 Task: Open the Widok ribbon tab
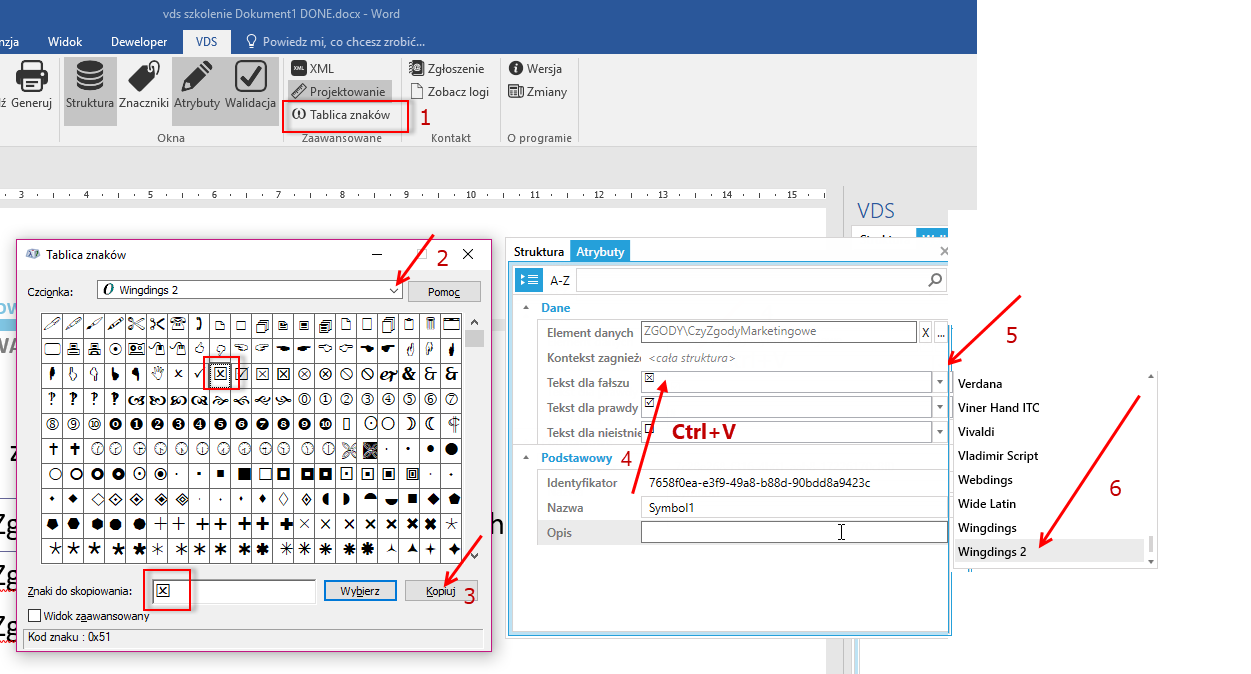(65, 42)
